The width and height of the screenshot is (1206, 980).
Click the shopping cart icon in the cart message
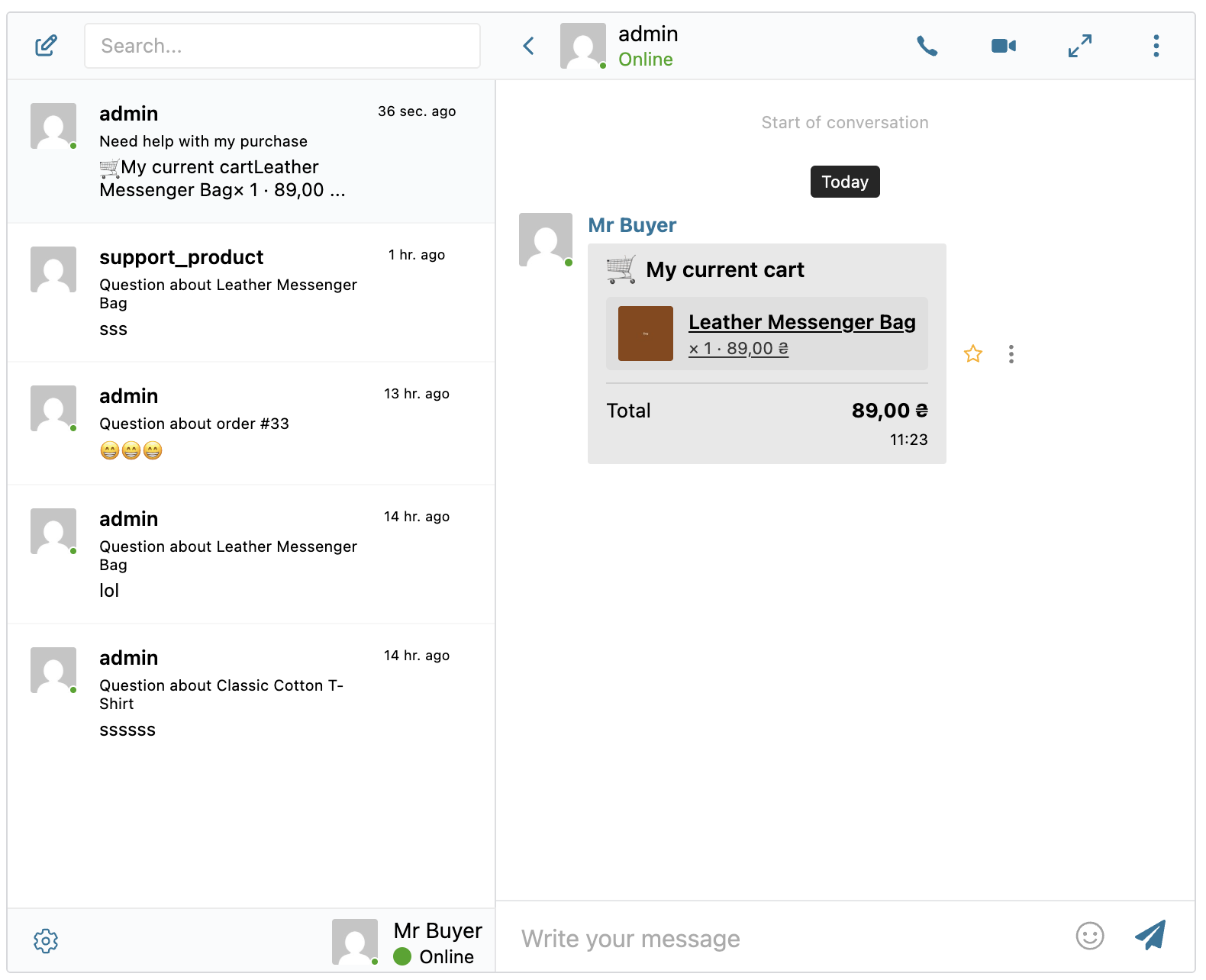[620, 269]
